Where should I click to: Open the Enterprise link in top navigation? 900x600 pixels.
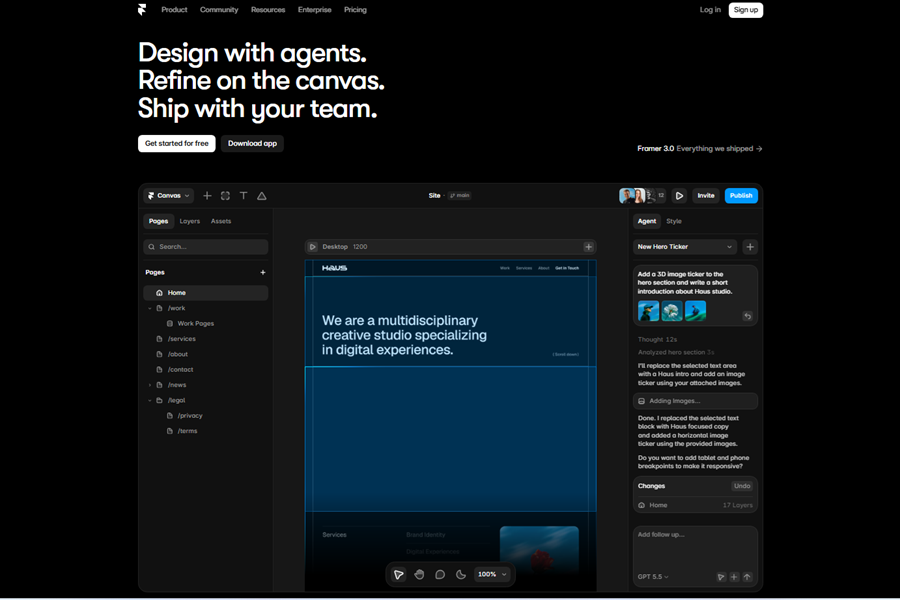click(315, 10)
